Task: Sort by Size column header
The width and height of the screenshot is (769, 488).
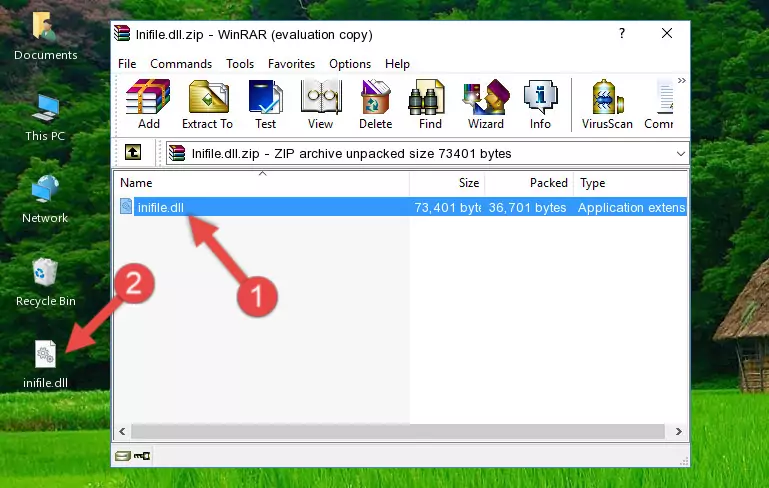Action: click(x=447, y=183)
